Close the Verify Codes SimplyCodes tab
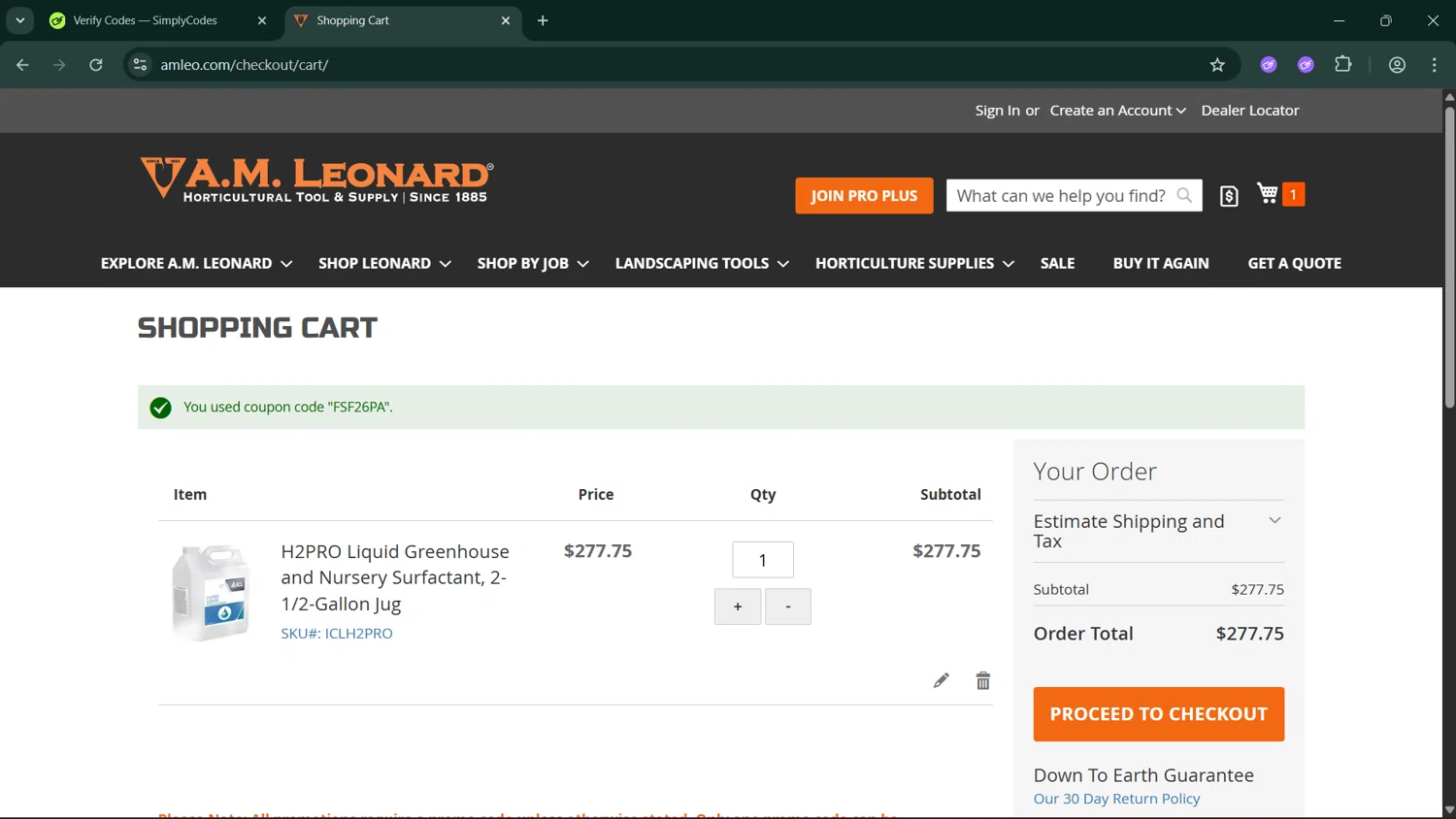The width and height of the screenshot is (1456, 819). [x=262, y=20]
